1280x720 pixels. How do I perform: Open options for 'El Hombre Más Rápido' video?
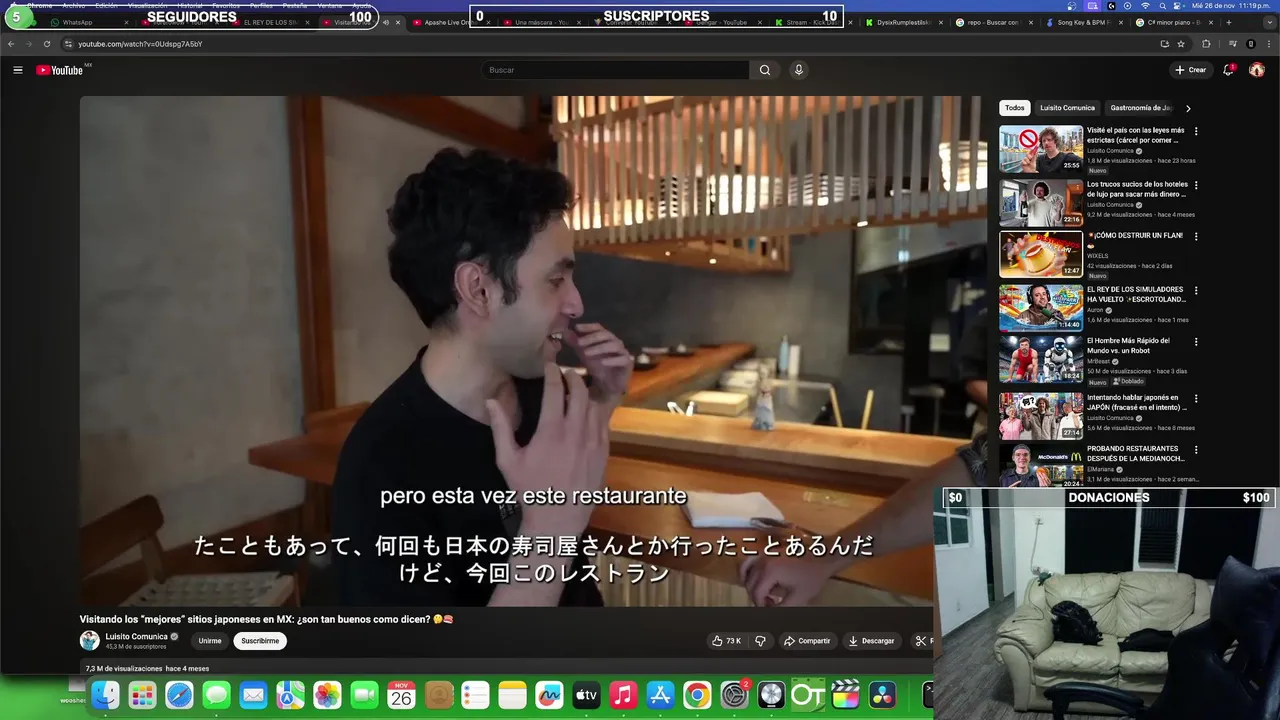click(1196, 342)
